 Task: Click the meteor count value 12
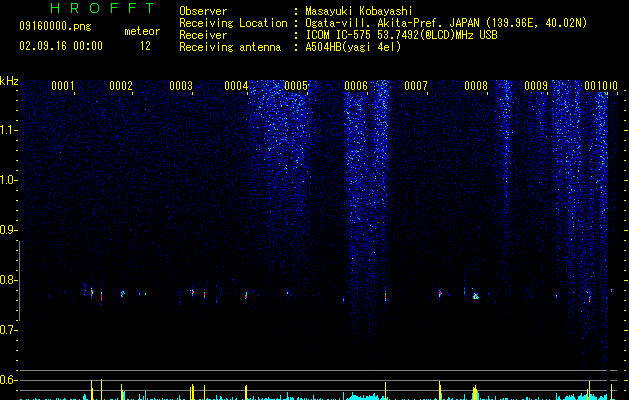coord(145,46)
